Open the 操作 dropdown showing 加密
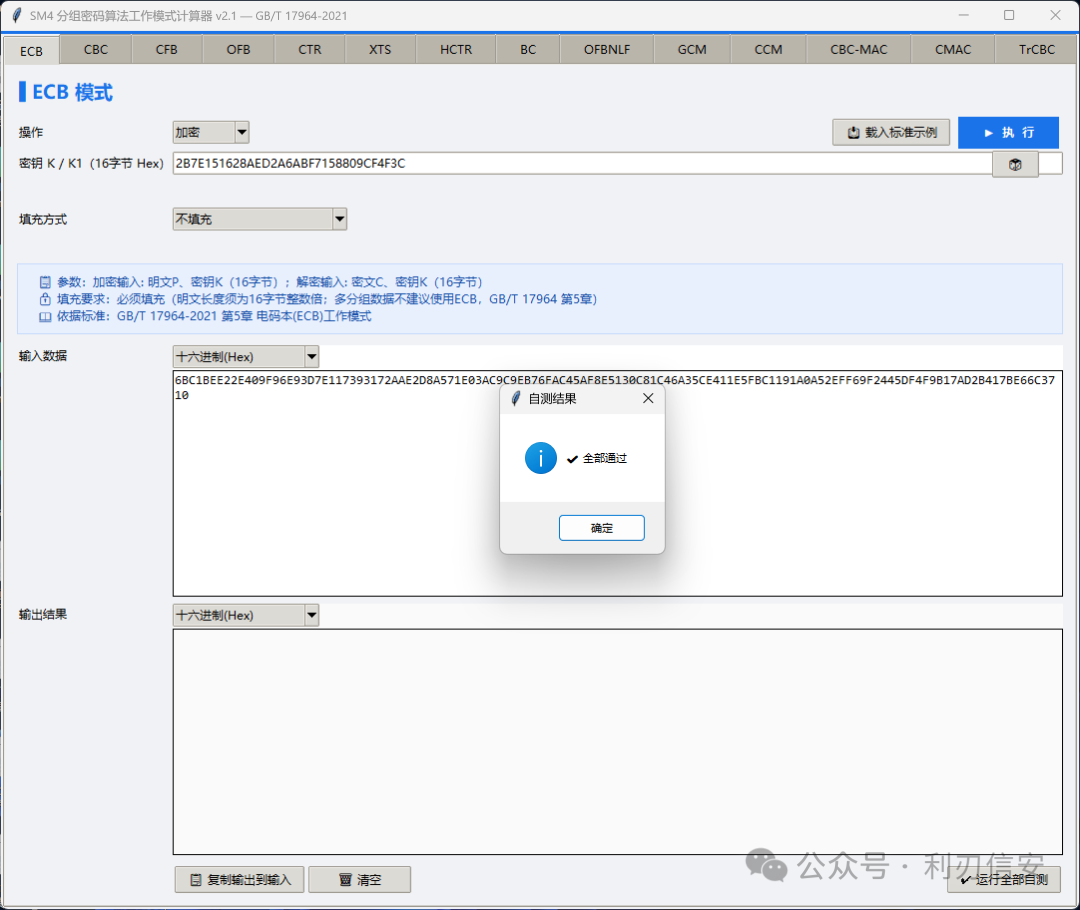This screenshot has height=910, width=1080. pos(211,132)
